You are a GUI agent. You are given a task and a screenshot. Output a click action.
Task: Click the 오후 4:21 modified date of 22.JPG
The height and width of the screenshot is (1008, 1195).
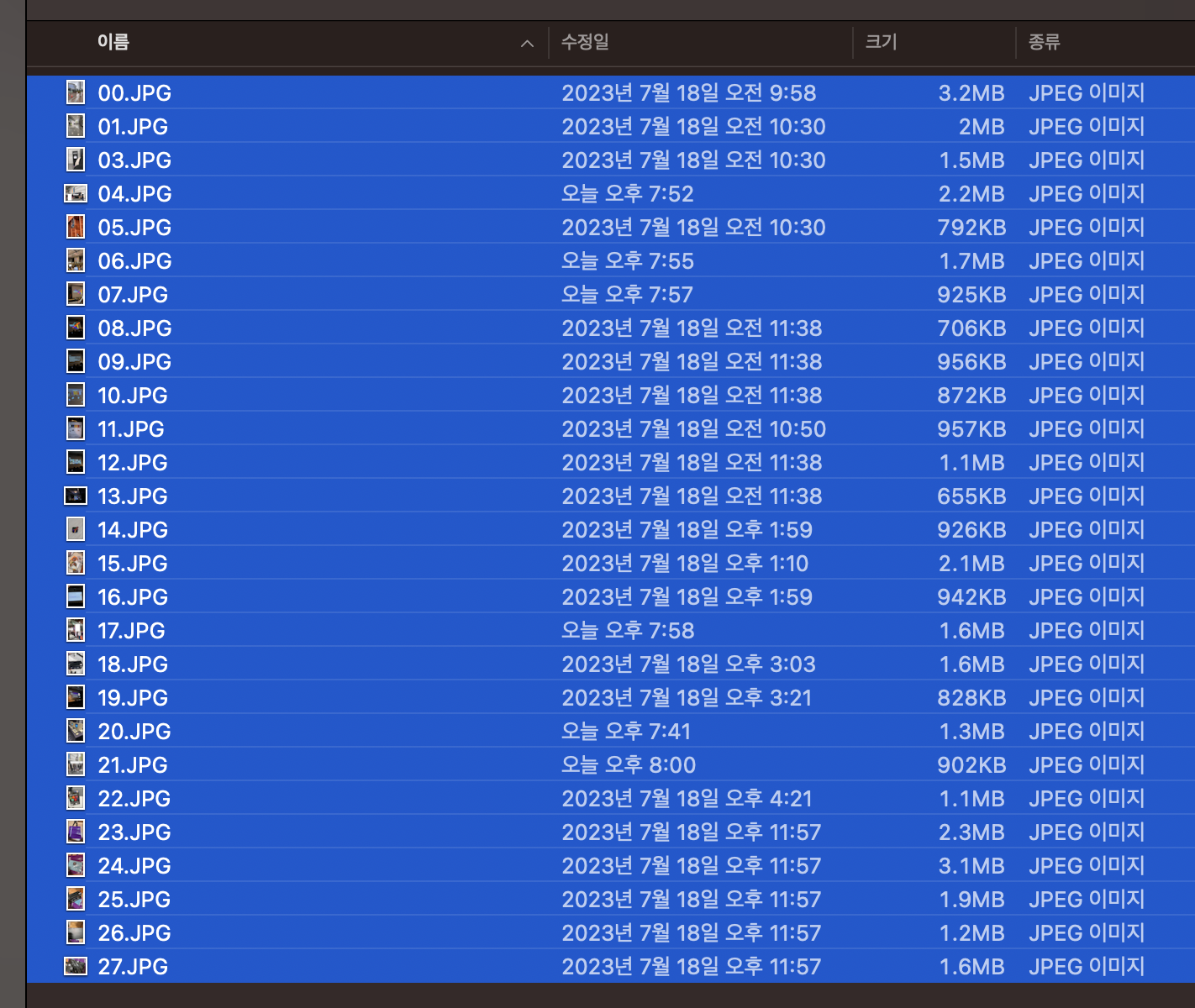687,799
